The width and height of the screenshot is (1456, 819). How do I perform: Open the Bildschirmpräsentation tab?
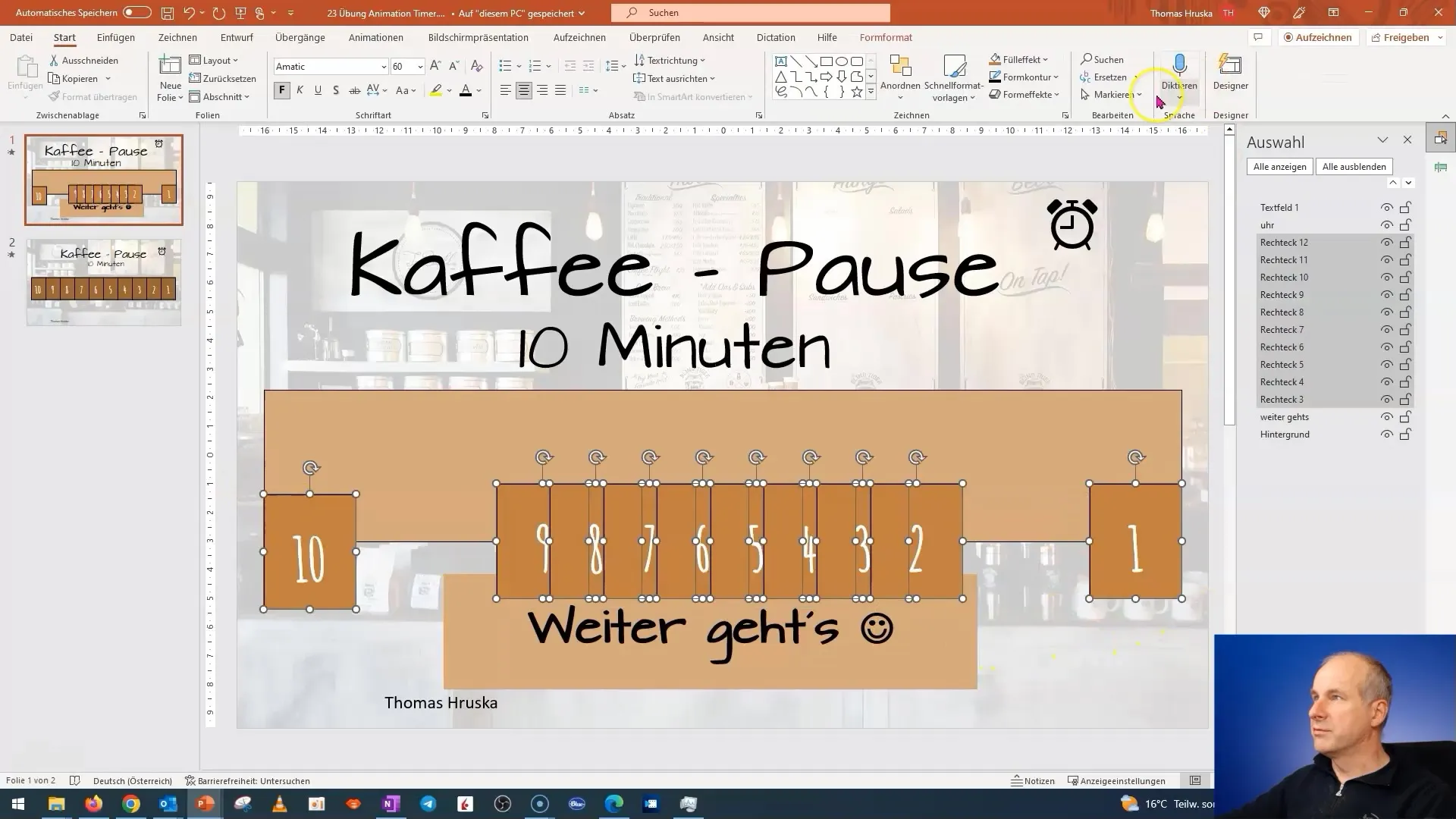(x=479, y=37)
